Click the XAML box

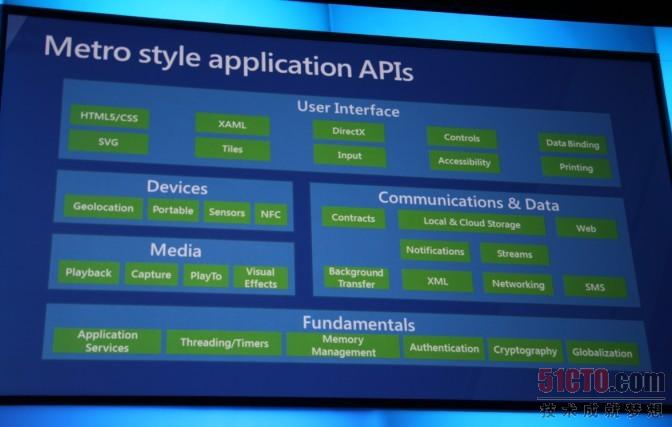232,125
